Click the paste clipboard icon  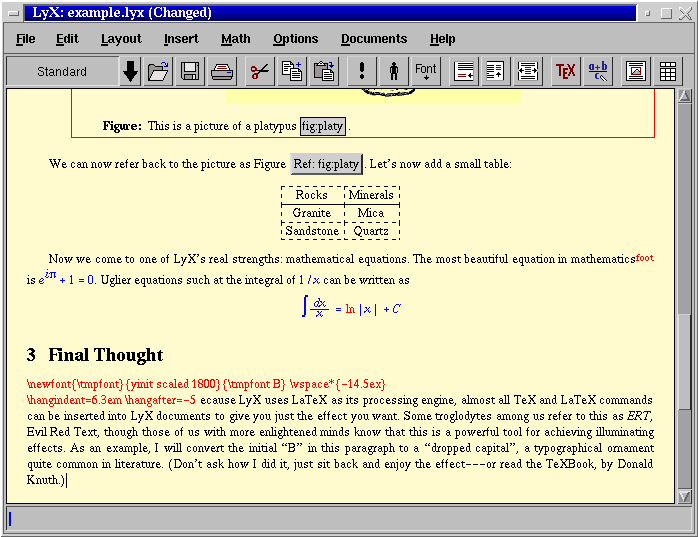coord(324,71)
